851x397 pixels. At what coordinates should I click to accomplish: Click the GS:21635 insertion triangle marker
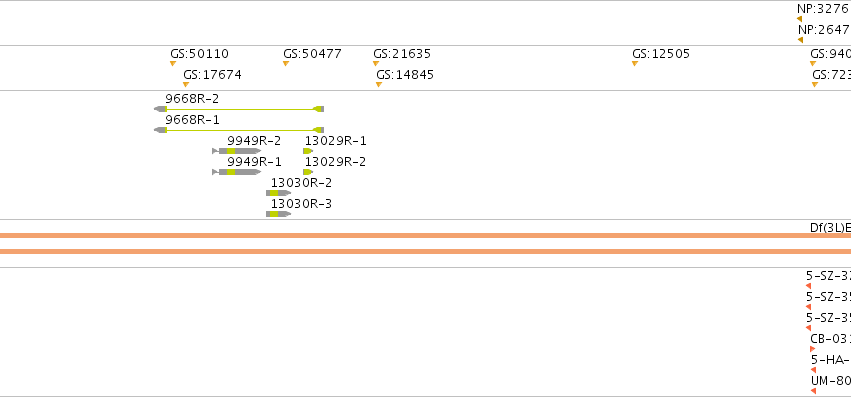click(376, 64)
